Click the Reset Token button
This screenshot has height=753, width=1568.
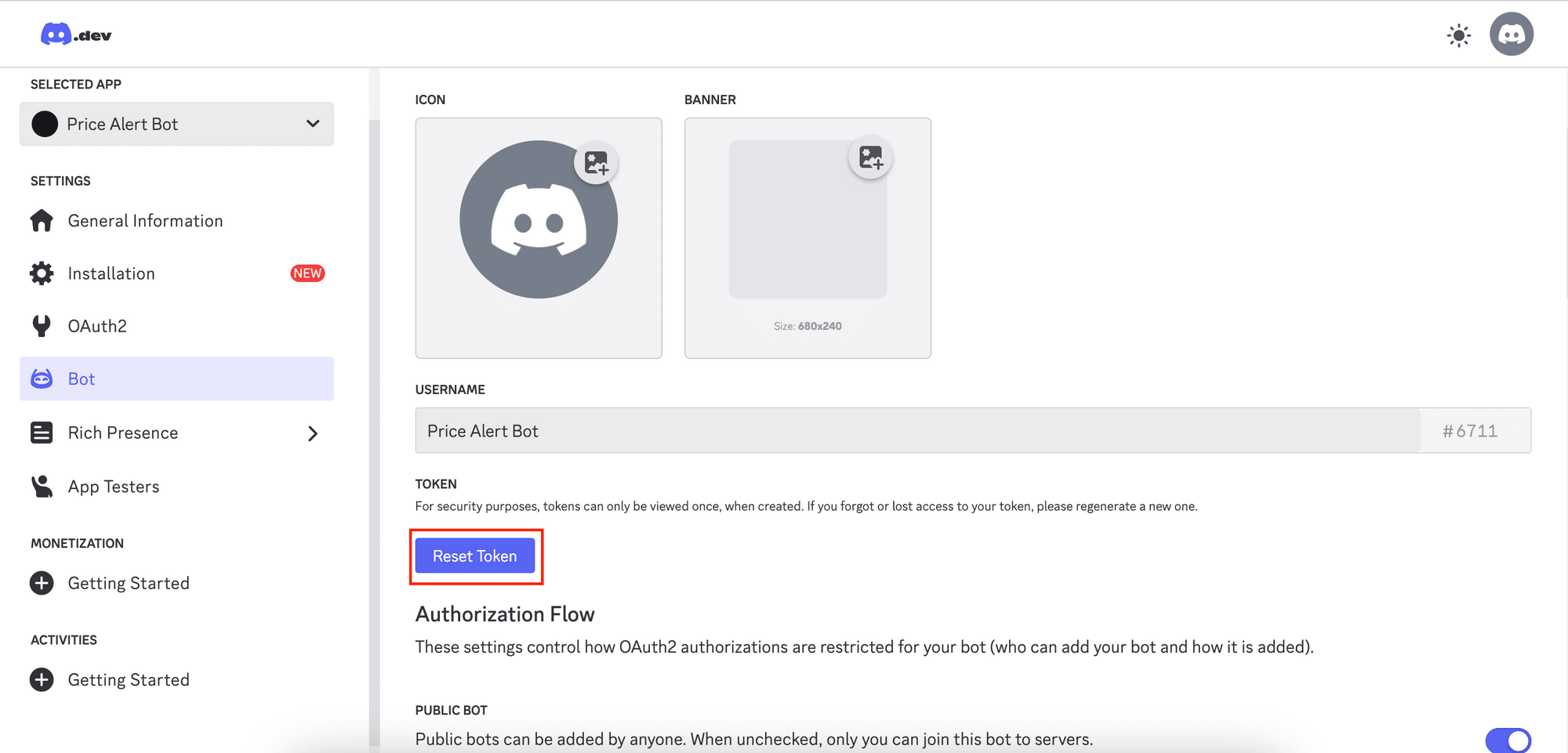point(475,556)
